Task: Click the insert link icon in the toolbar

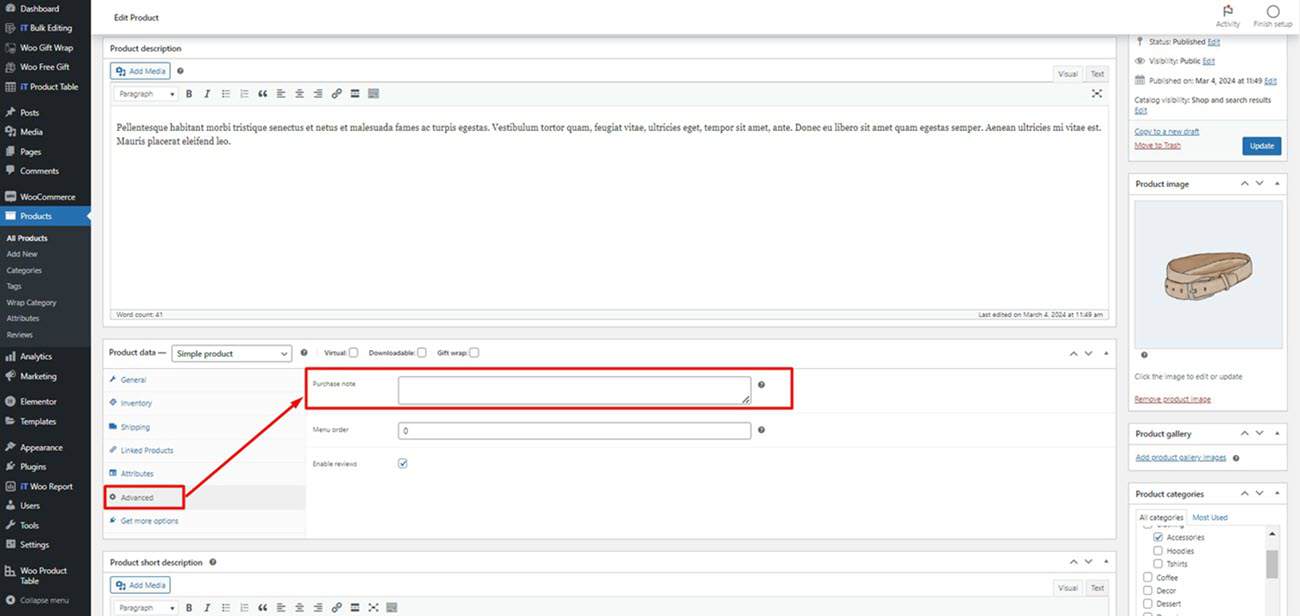Action: (336, 93)
